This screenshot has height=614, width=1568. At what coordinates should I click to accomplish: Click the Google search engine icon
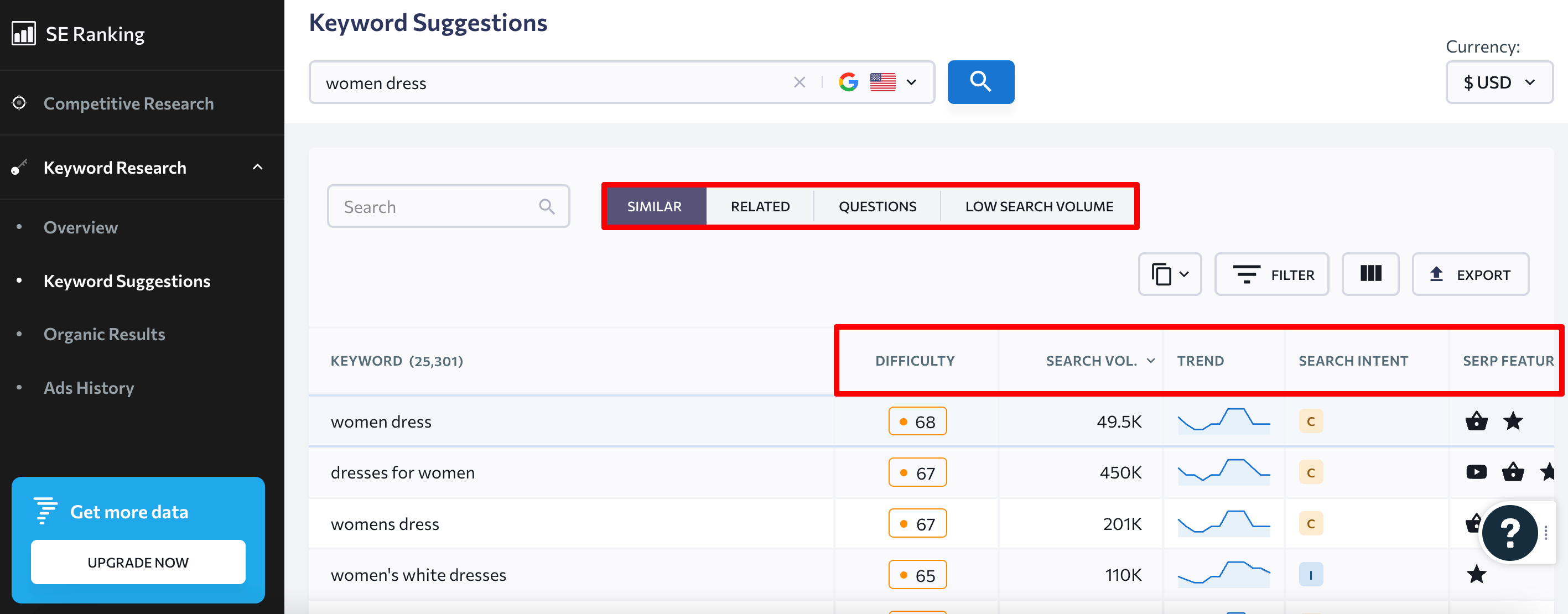point(848,82)
